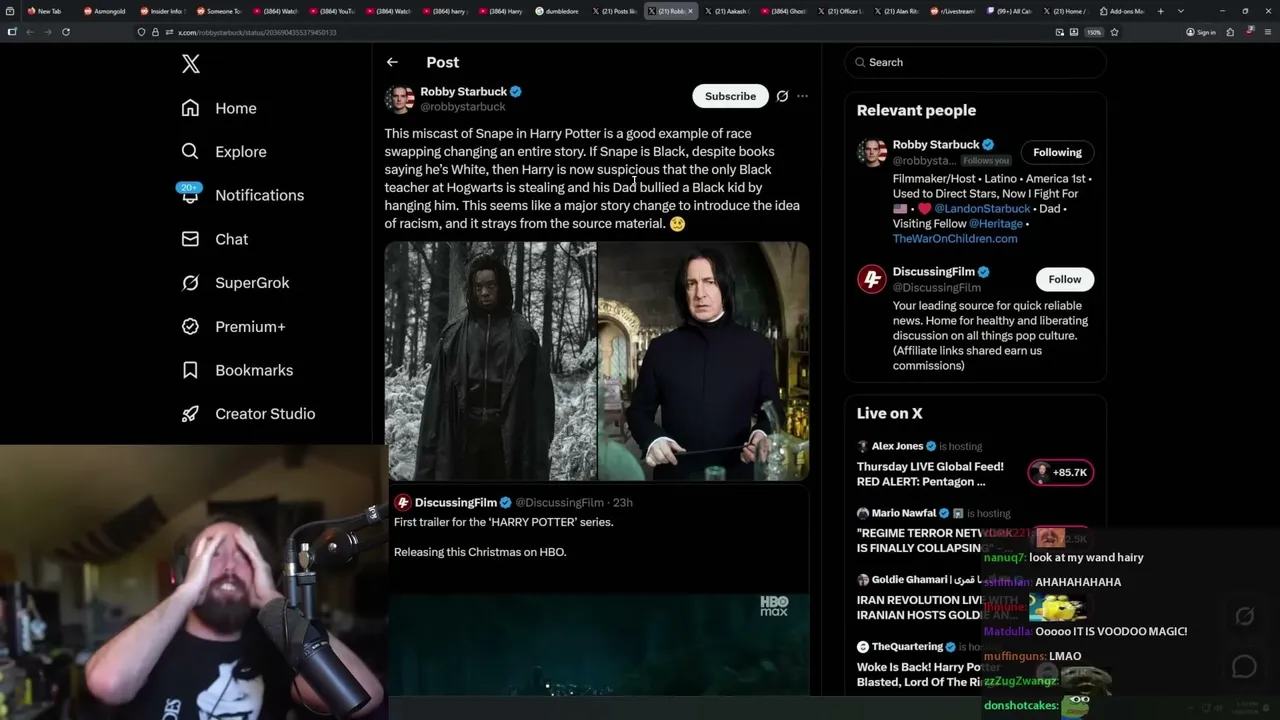Open the @LandonStarbuck mention link
The image size is (1280, 720).
coord(982,209)
